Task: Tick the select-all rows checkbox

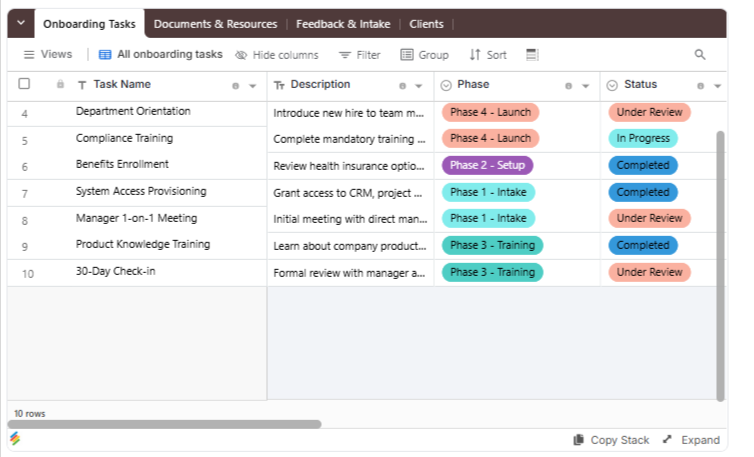Action: click(x=24, y=84)
